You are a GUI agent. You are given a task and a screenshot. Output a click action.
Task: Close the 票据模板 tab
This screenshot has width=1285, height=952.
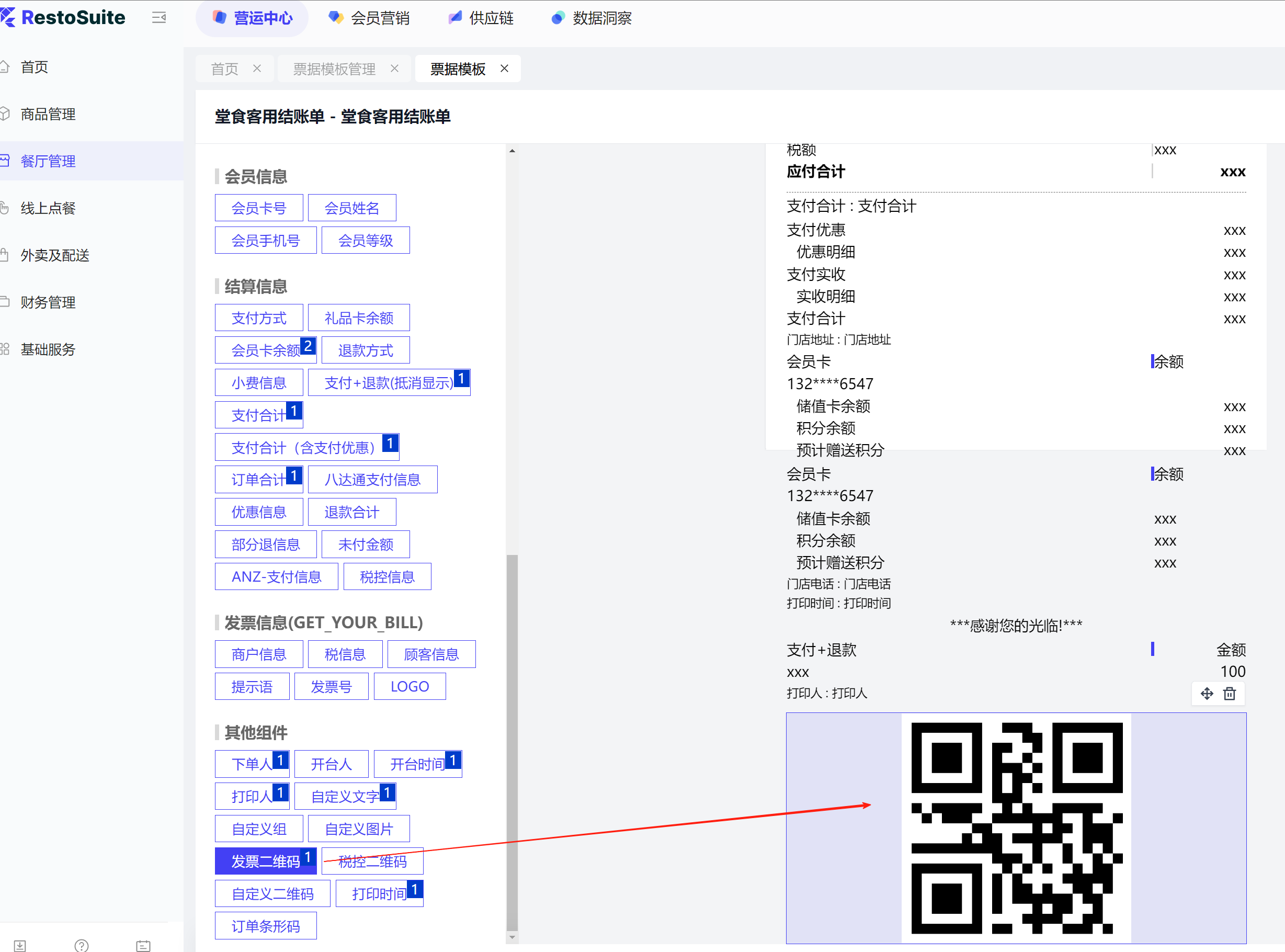click(504, 68)
